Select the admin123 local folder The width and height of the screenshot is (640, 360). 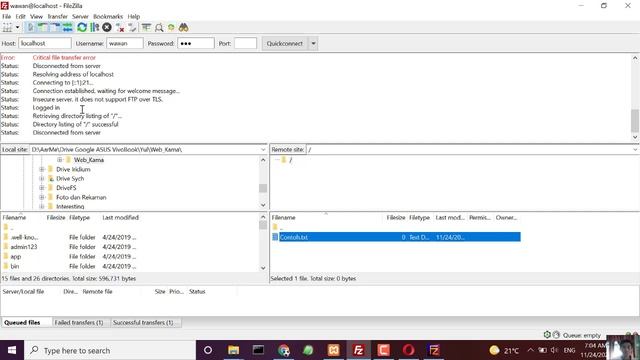[x=24, y=247]
